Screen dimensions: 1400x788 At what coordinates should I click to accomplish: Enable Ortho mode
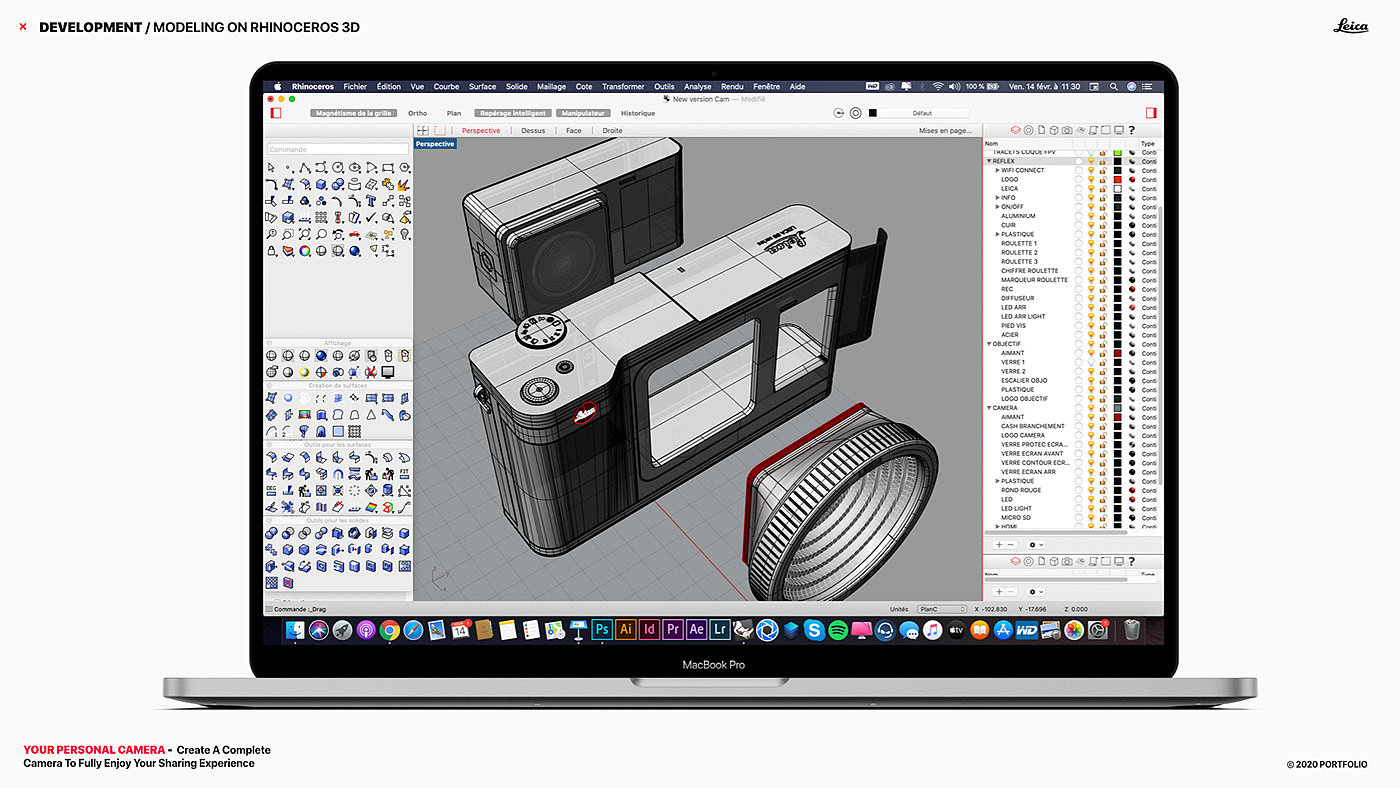tap(417, 113)
